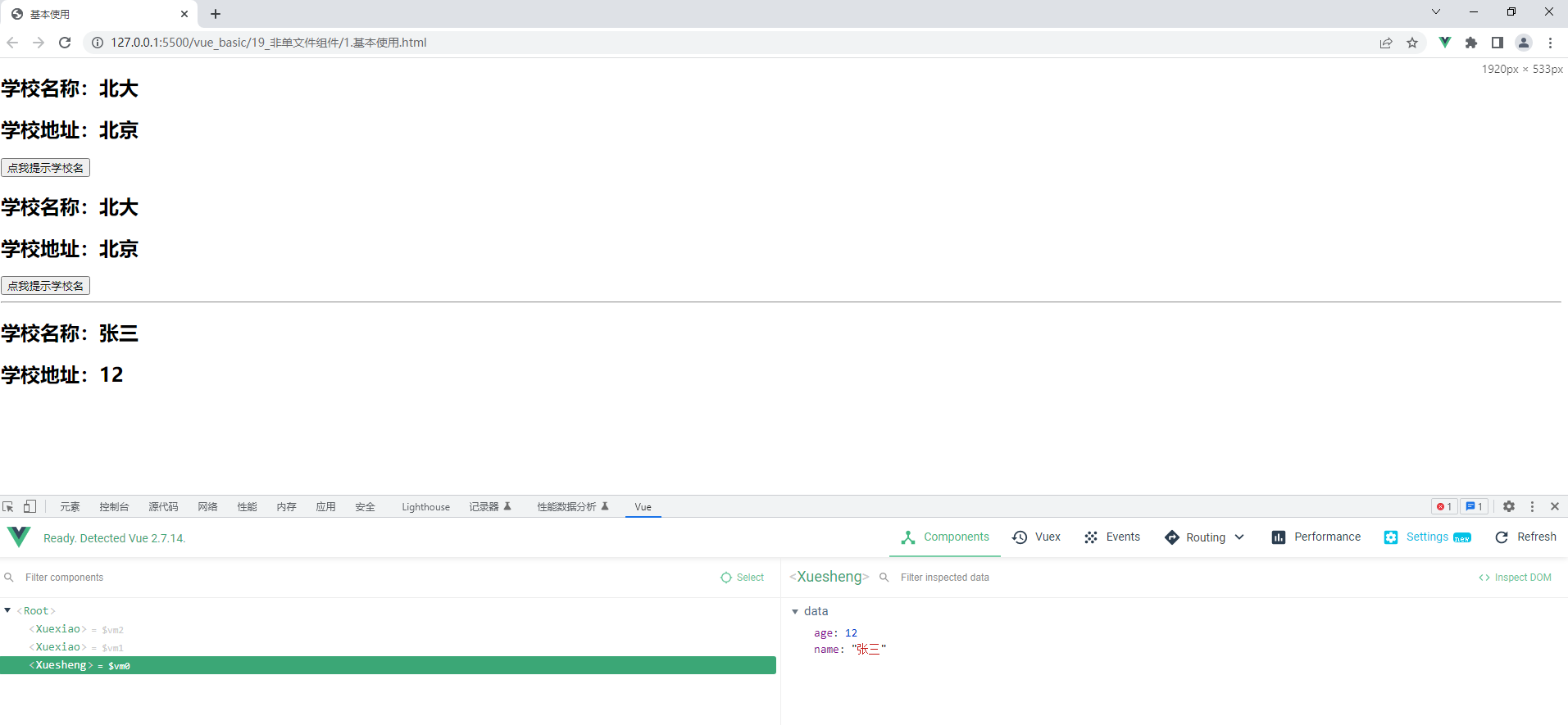Open Chrome three-dot menu
The width and height of the screenshot is (1568, 725).
1550,43
